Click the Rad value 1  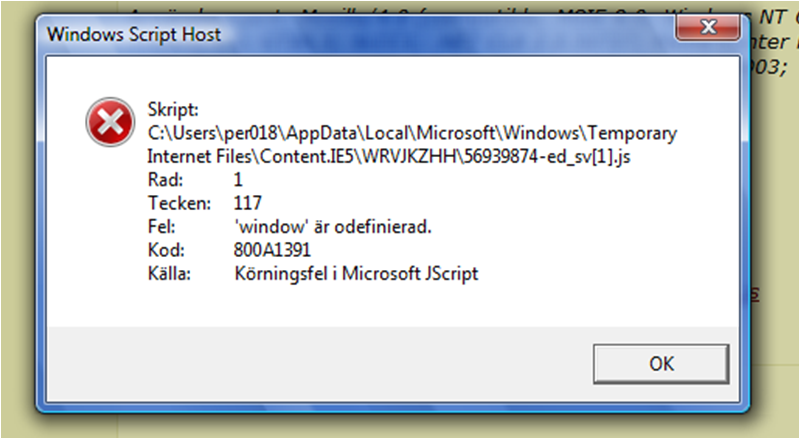pyautogui.click(x=238, y=180)
